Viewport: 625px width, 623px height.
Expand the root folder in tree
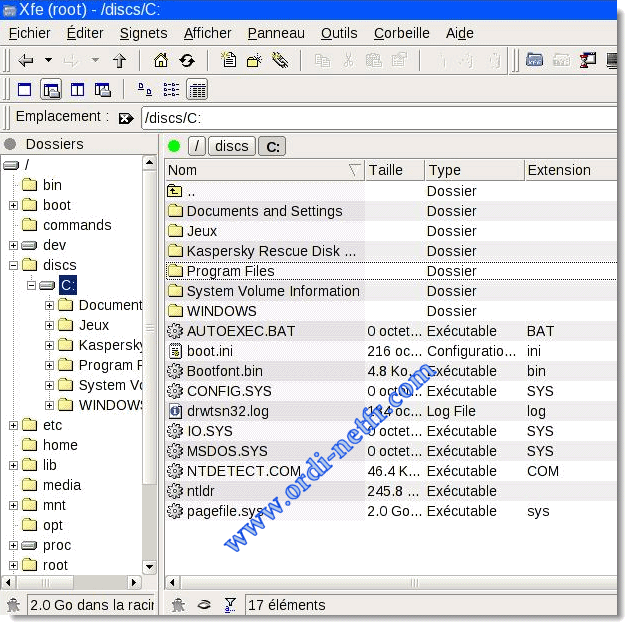[x=13, y=565]
